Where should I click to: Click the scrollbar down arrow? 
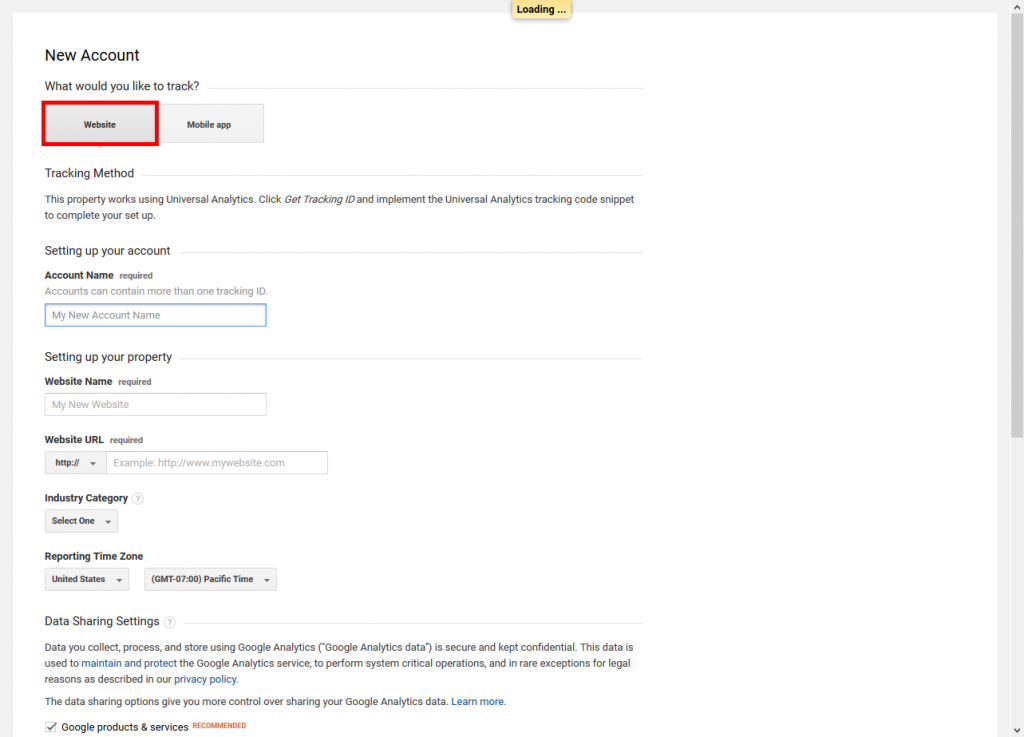tap(1016, 730)
